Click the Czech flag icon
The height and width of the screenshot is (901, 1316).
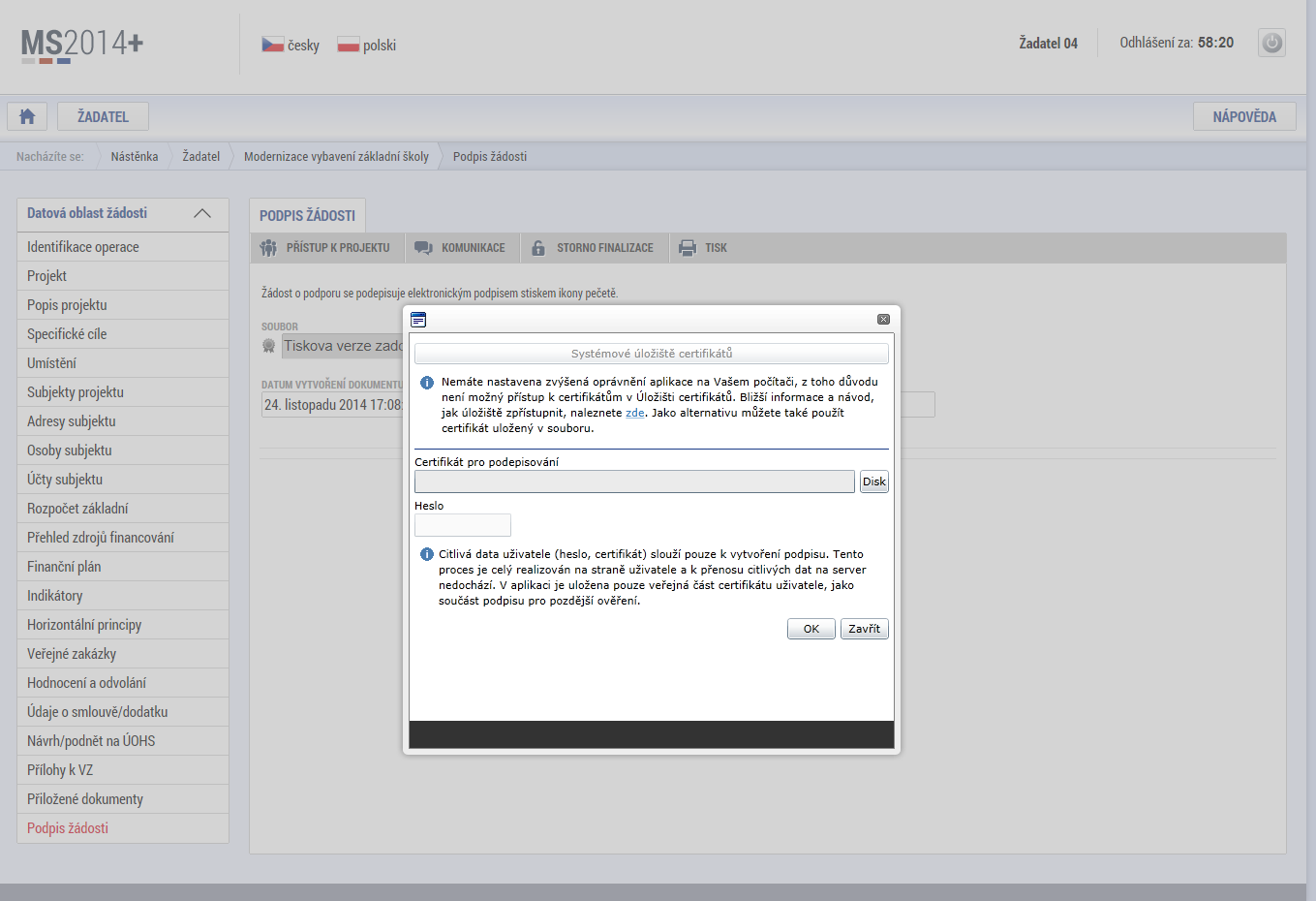[x=272, y=45]
